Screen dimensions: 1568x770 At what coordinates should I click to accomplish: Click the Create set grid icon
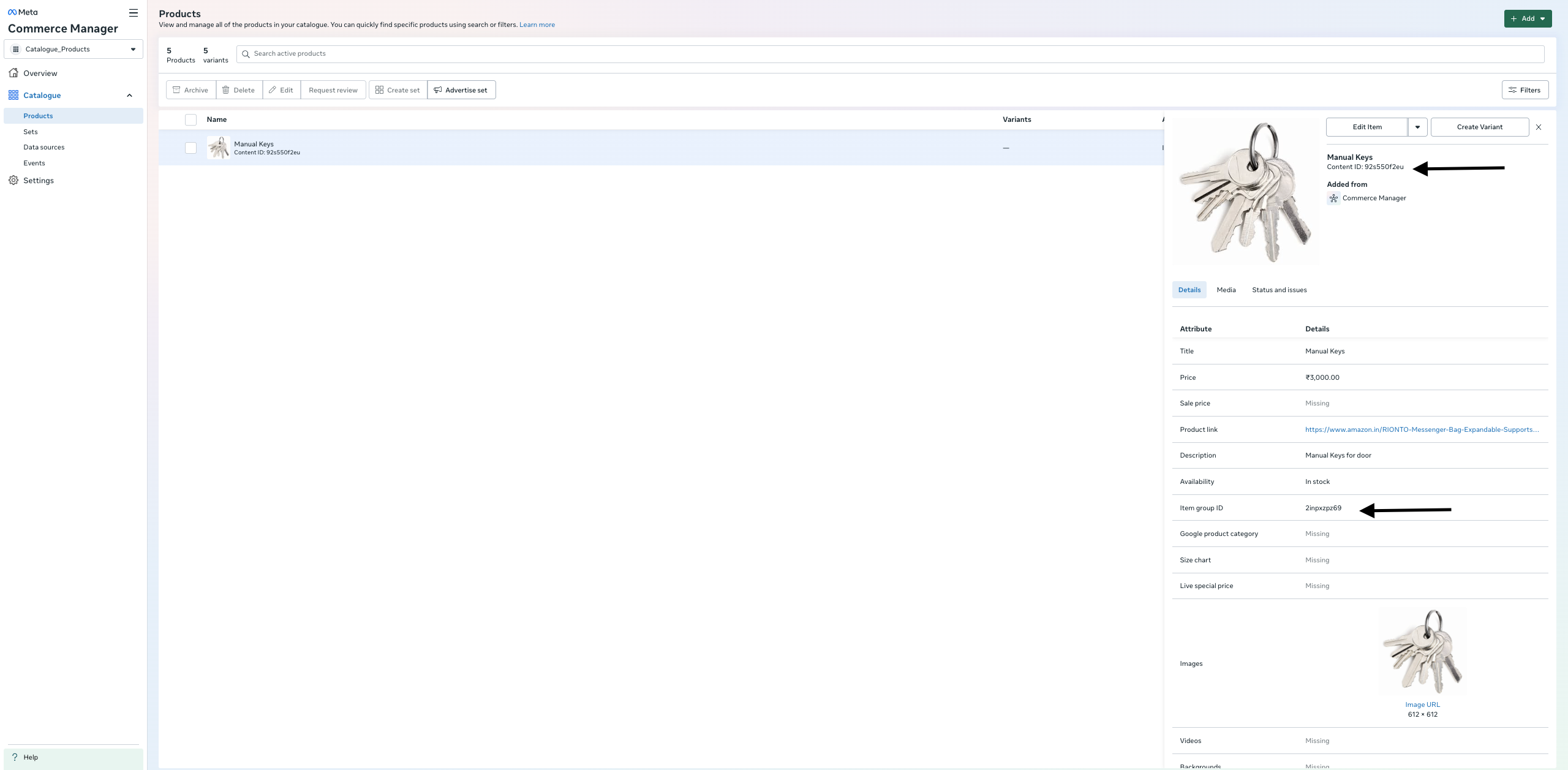379,89
